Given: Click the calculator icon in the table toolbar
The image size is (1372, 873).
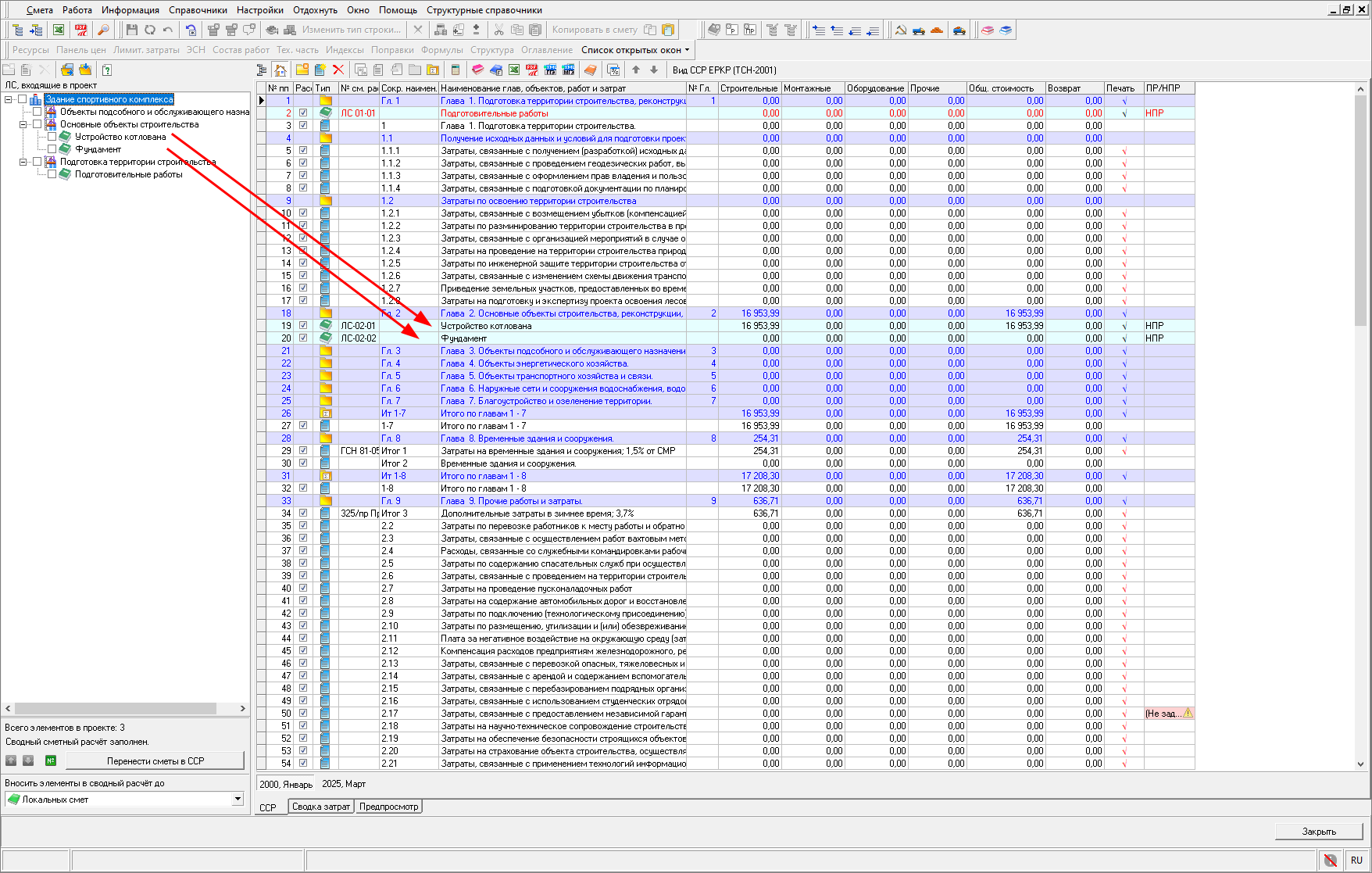Looking at the screenshot, I should [x=456, y=70].
